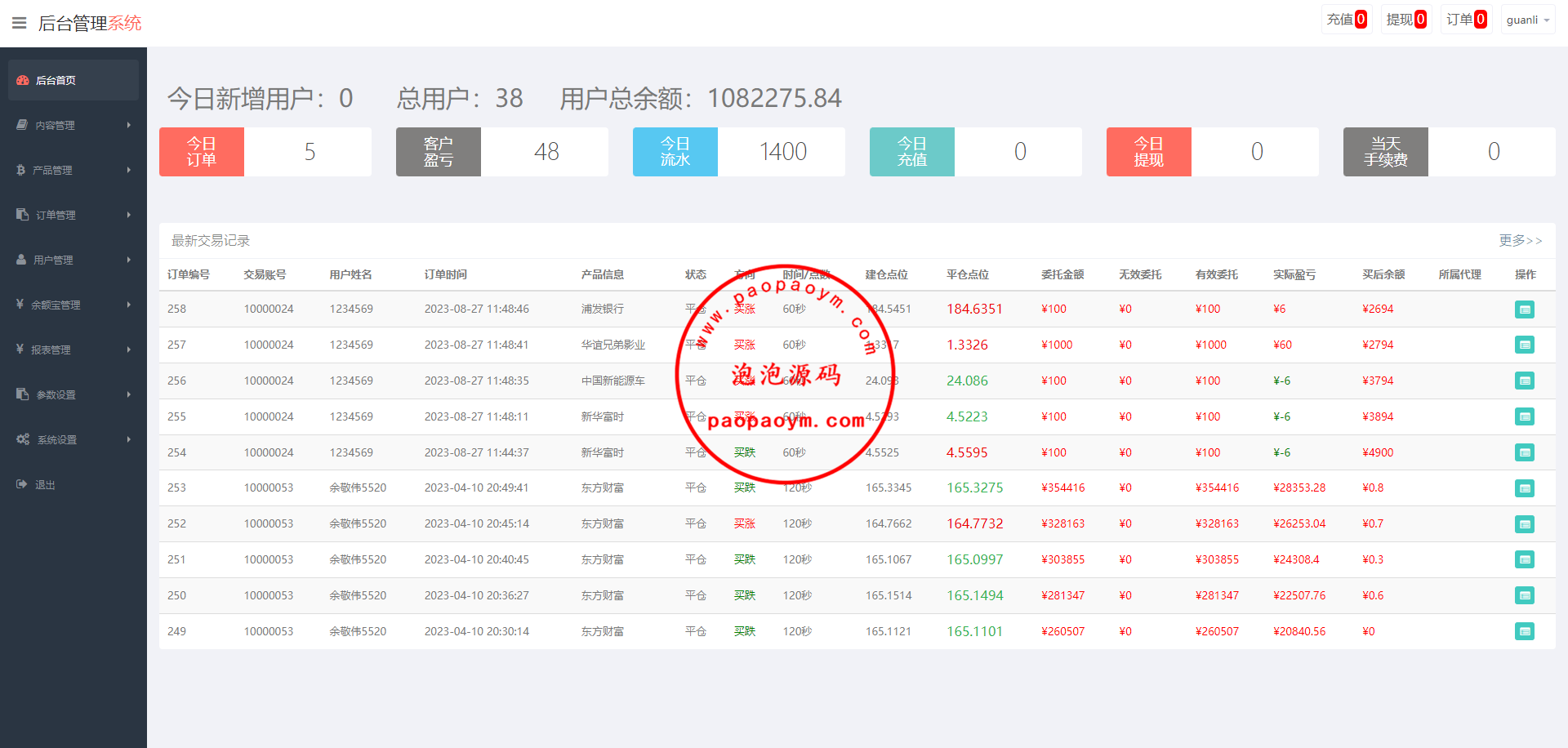Click the 充值 notification button
The height and width of the screenshot is (748, 1568).
point(1346,20)
